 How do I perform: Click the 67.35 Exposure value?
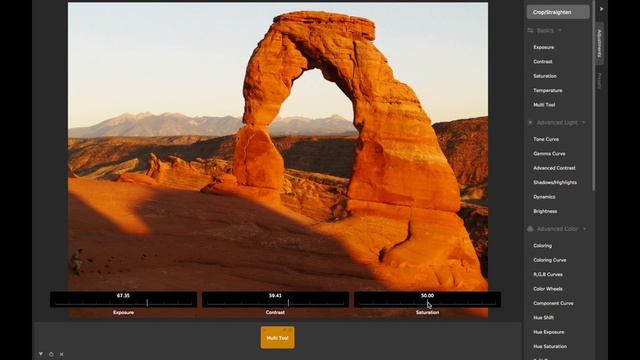(x=123, y=296)
